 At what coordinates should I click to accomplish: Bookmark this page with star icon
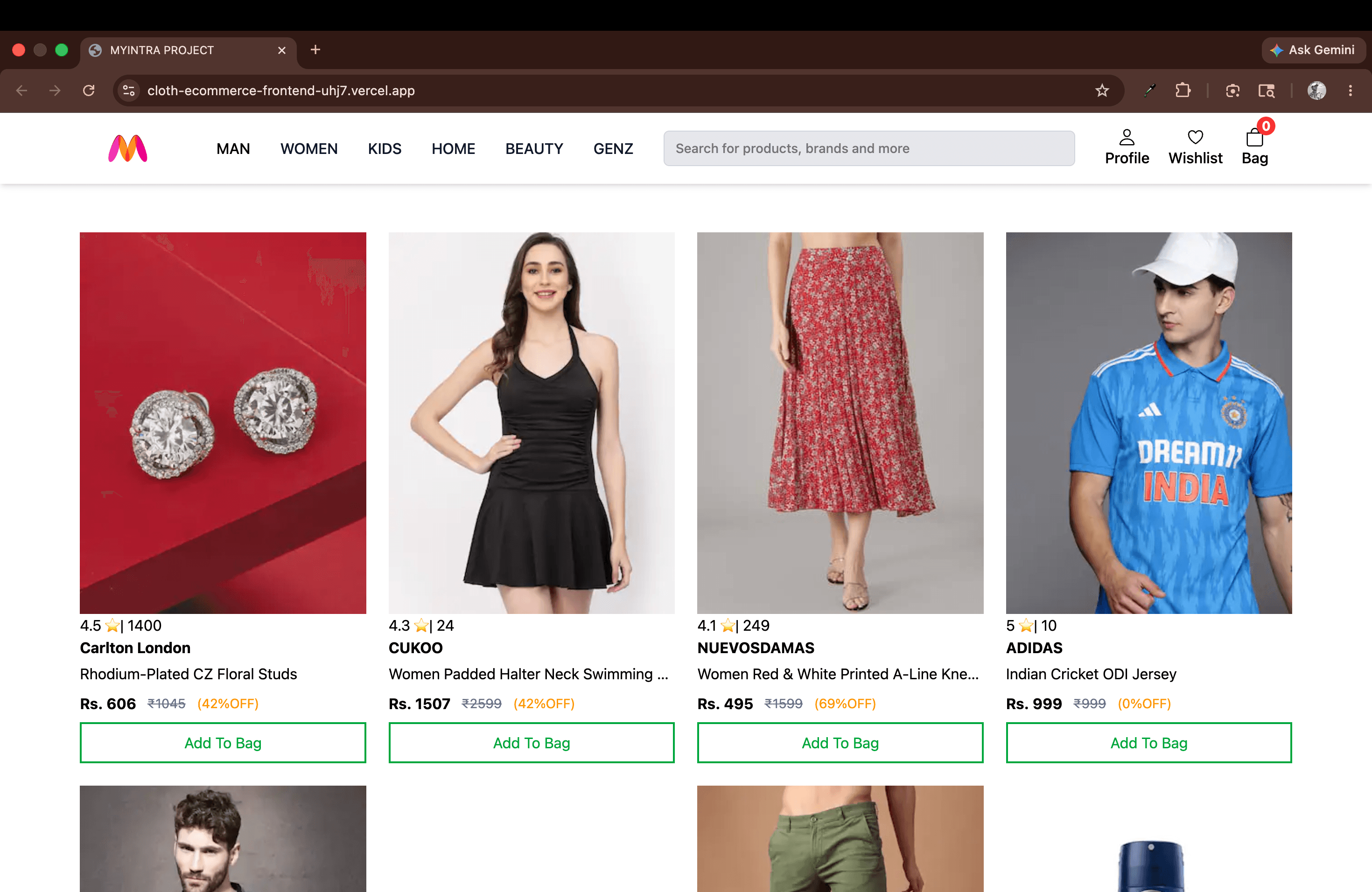tap(1102, 91)
